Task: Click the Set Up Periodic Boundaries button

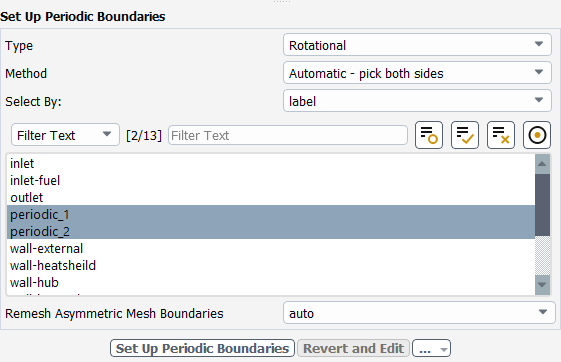Action: 202,348
